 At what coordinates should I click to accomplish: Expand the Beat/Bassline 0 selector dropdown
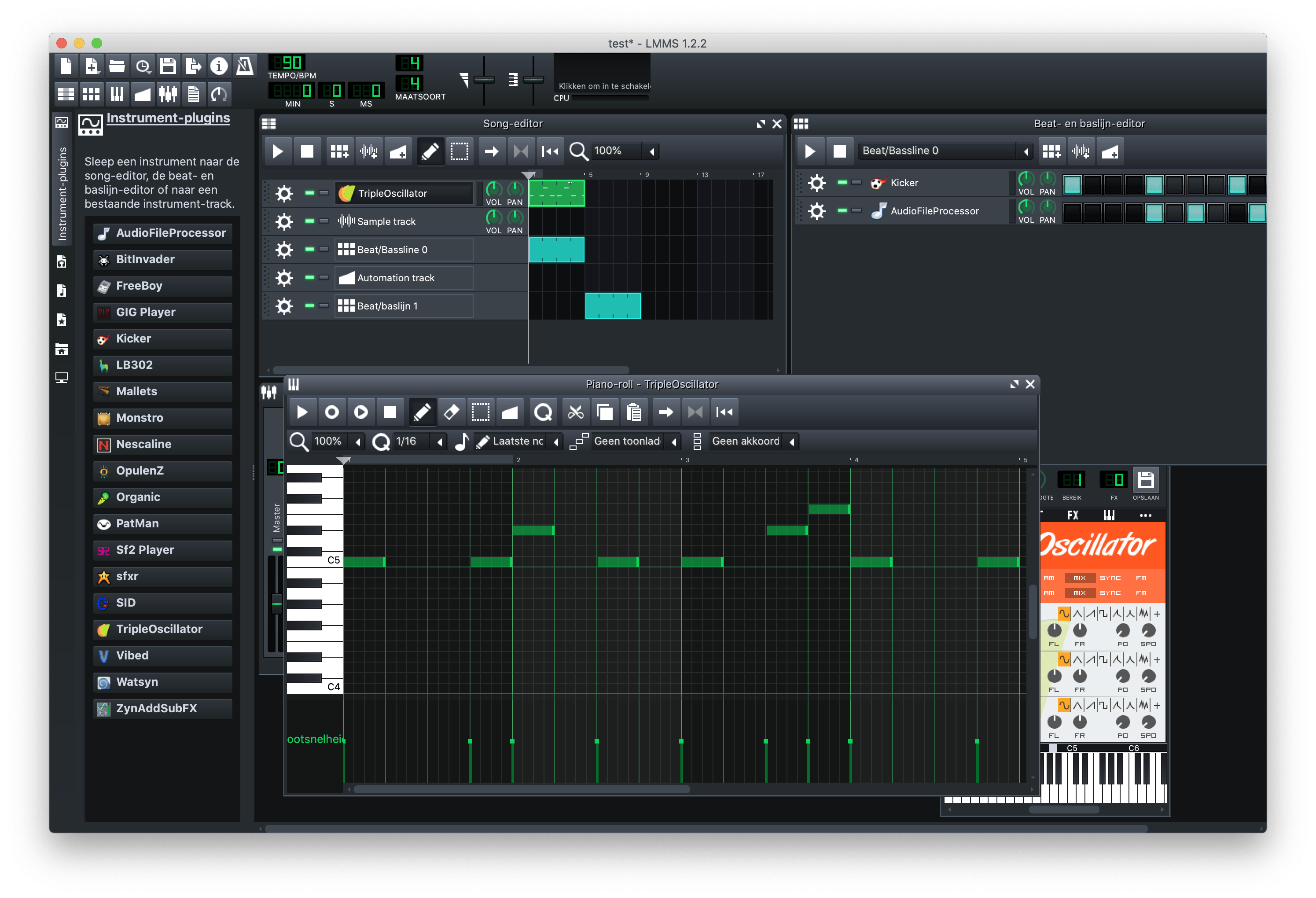[1026, 151]
